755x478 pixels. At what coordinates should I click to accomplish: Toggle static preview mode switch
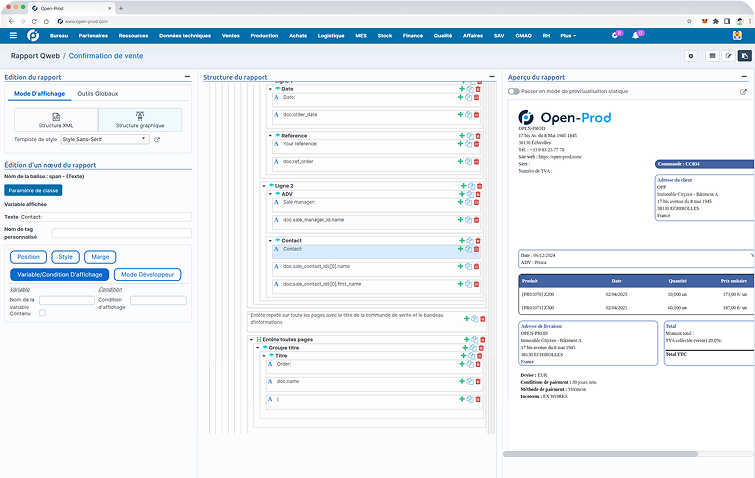[x=514, y=91]
